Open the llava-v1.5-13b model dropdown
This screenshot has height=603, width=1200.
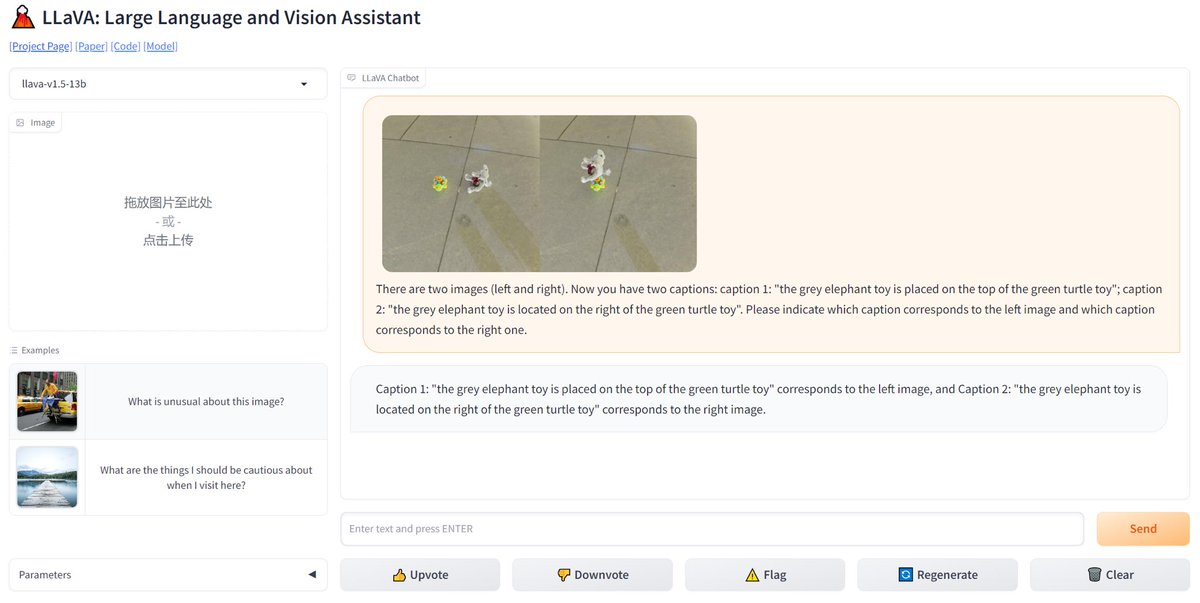click(168, 84)
